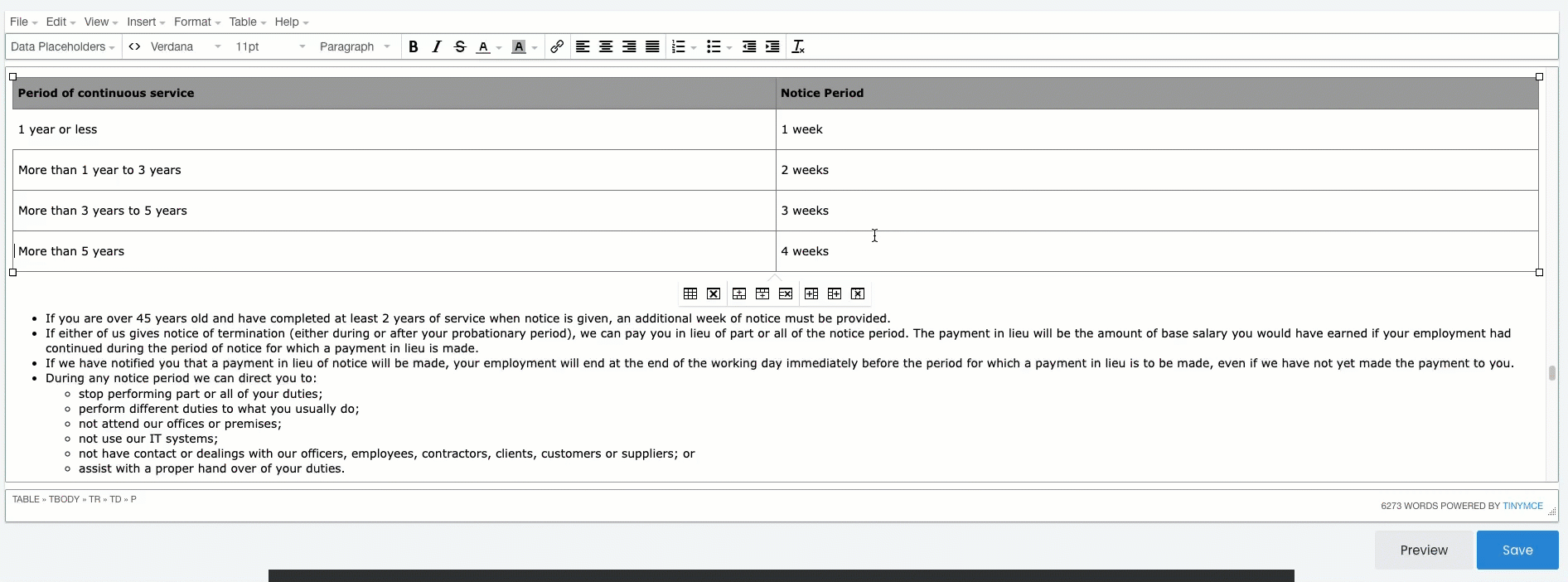Click the clear formatting icon
1568x582 pixels.
coord(798,46)
